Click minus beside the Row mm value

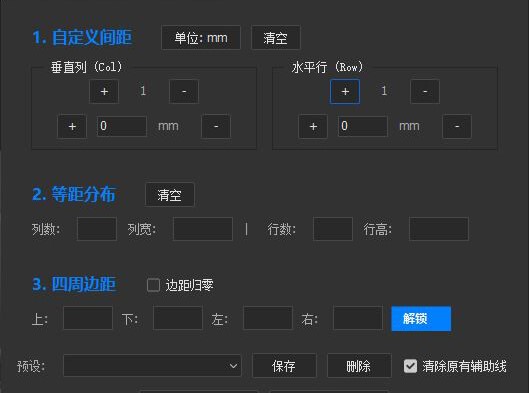click(x=457, y=127)
